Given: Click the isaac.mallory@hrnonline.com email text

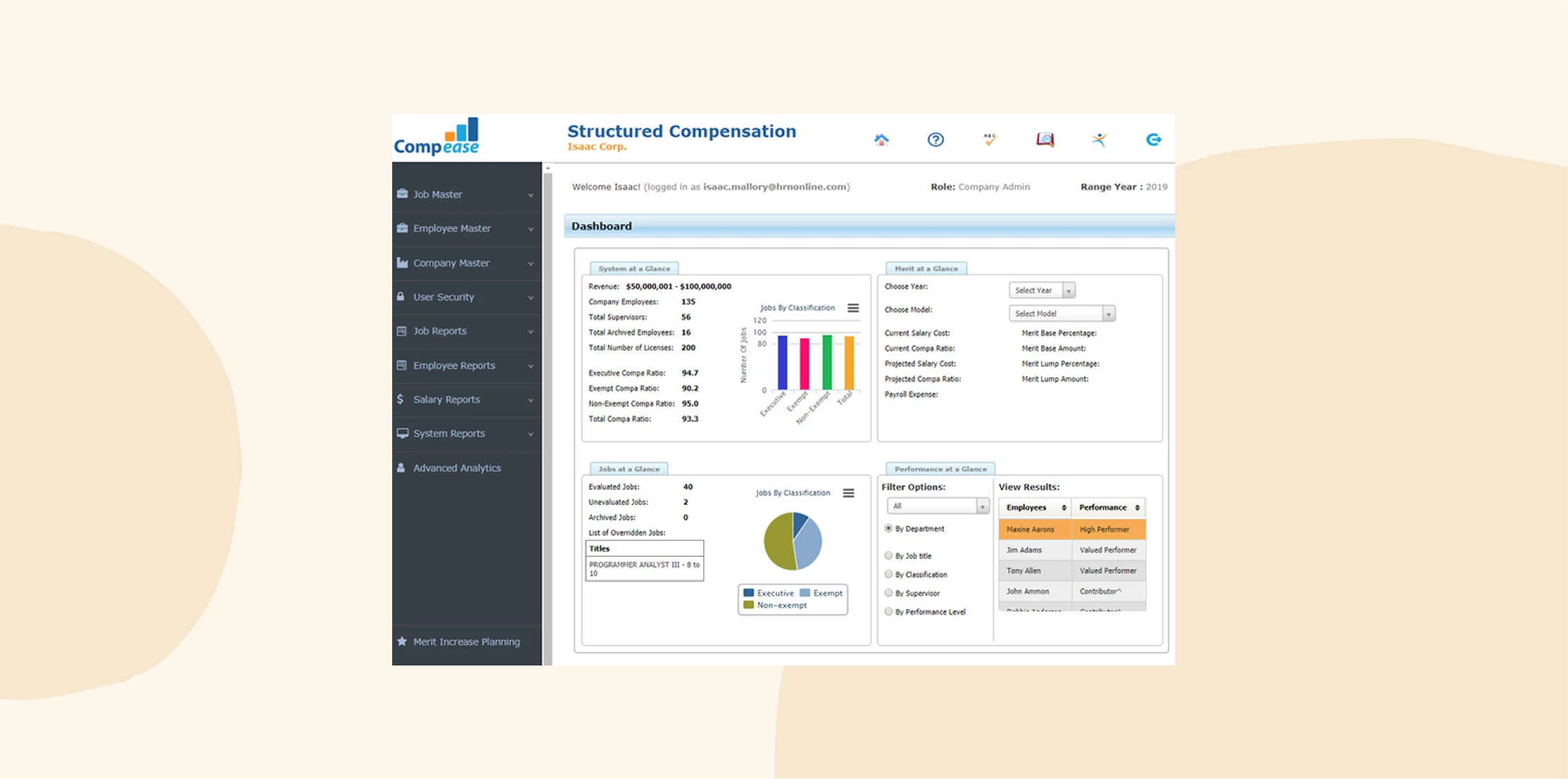Looking at the screenshot, I should tap(774, 187).
